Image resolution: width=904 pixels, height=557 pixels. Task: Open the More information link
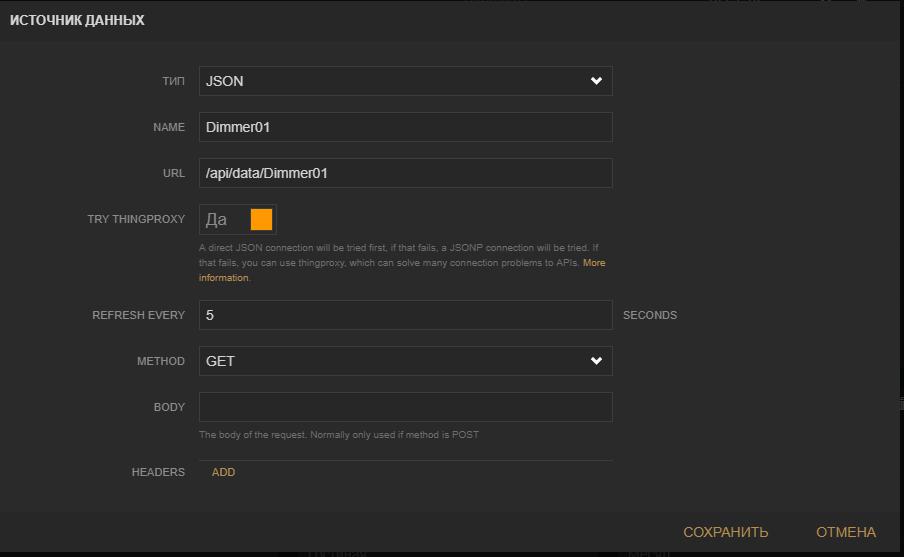594,263
